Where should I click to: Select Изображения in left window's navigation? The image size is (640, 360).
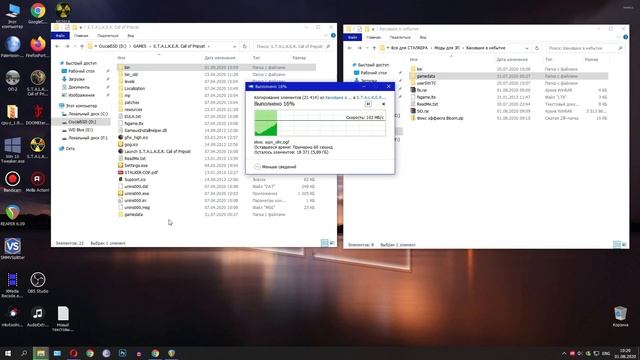(81, 95)
